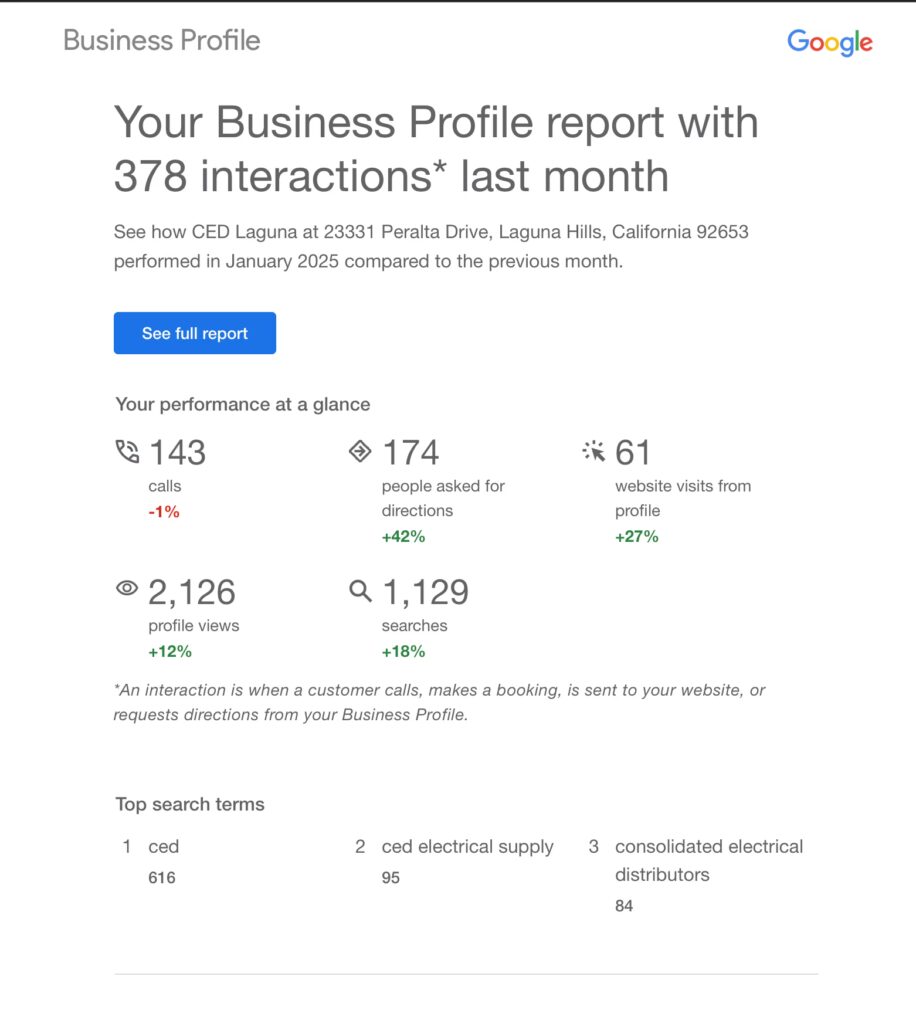The width and height of the screenshot is (916, 1024).
Task: Click the -1% calls change
Action: tap(164, 511)
